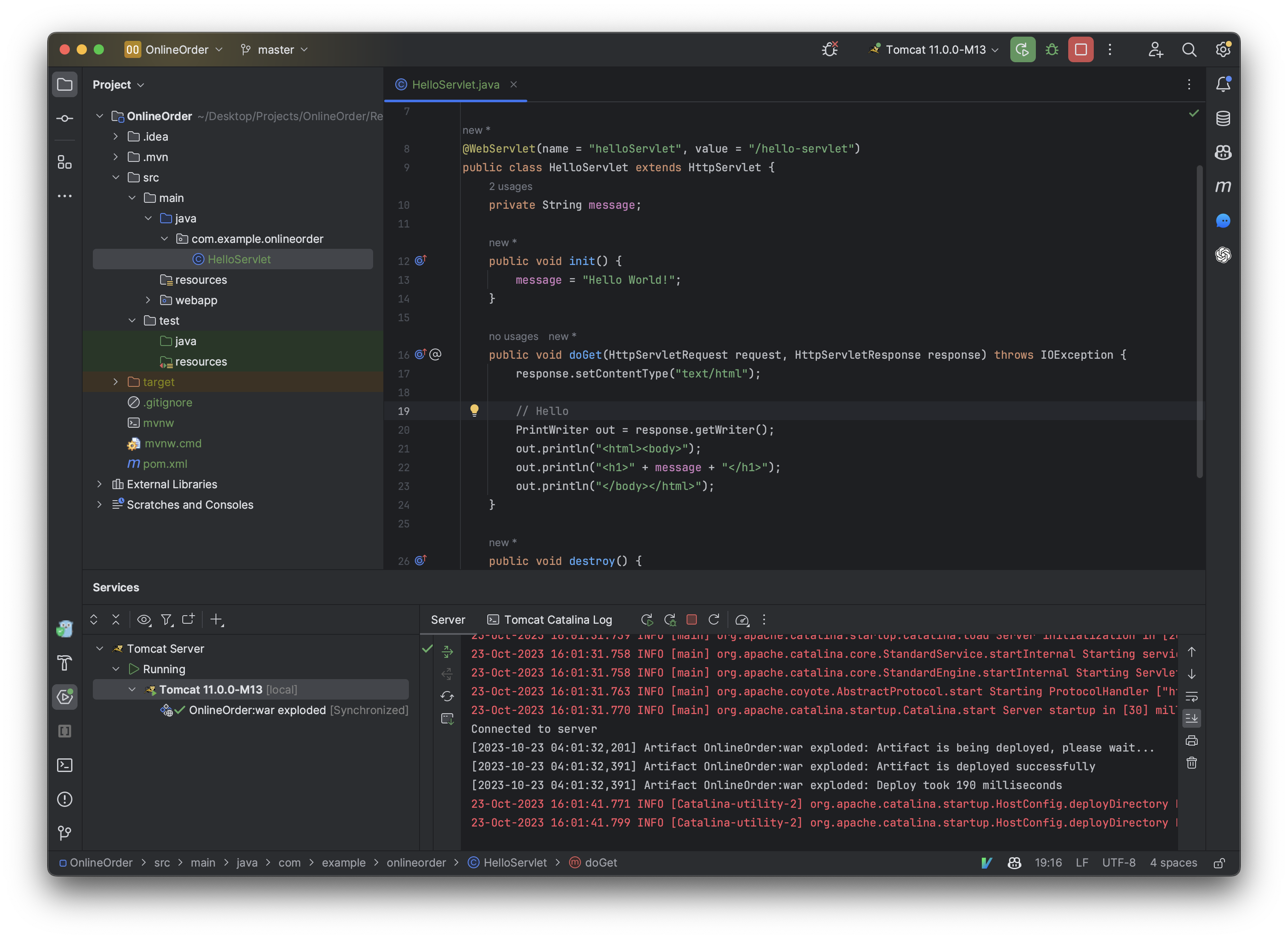The height and width of the screenshot is (939, 1288).
Task: Collapse the com.example.onlineorder package
Action: click(164, 239)
